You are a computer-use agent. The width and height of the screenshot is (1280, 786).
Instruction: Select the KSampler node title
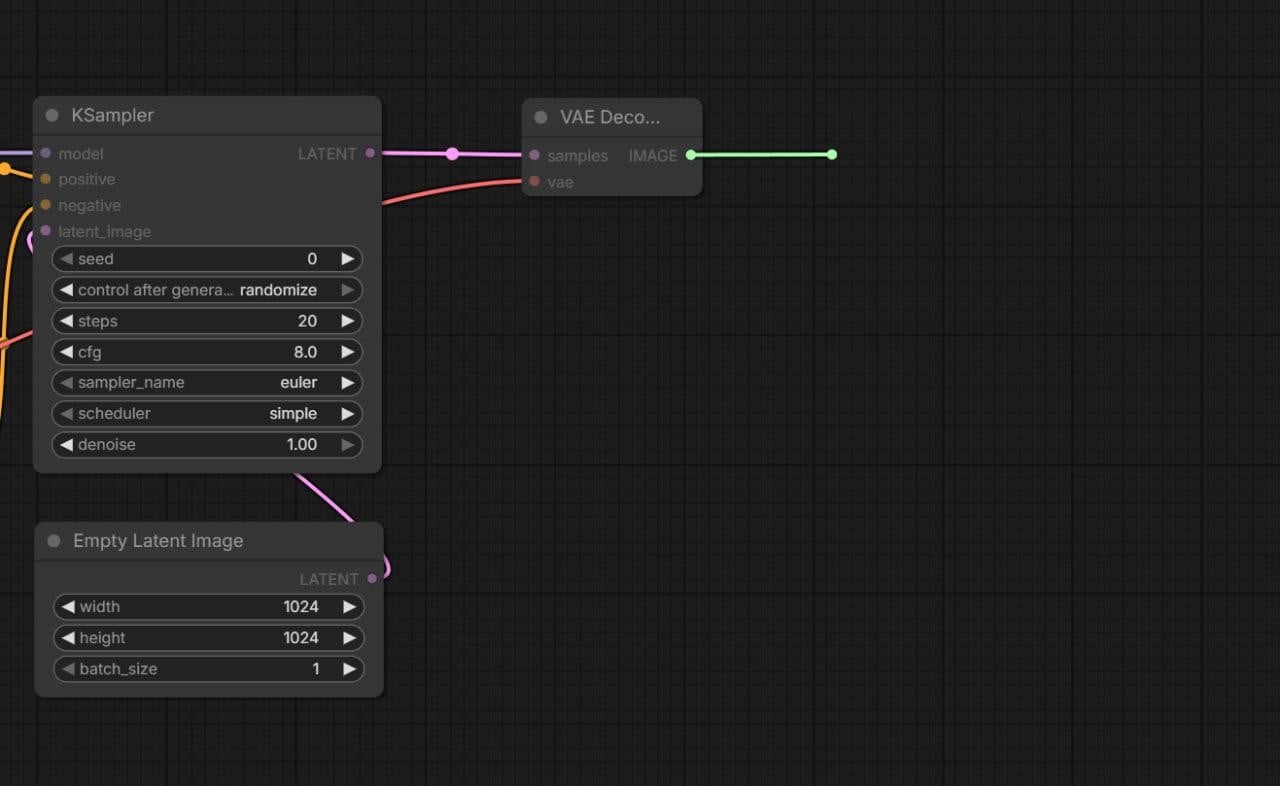coord(112,116)
